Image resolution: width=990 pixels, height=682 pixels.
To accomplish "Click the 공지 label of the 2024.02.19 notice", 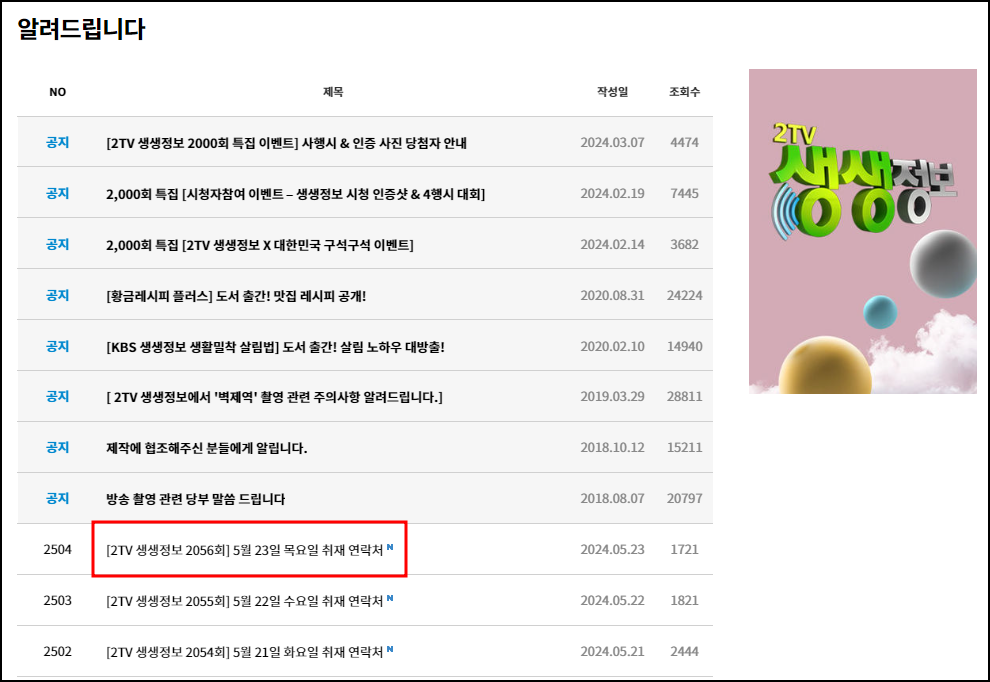I will click(57, 194).
